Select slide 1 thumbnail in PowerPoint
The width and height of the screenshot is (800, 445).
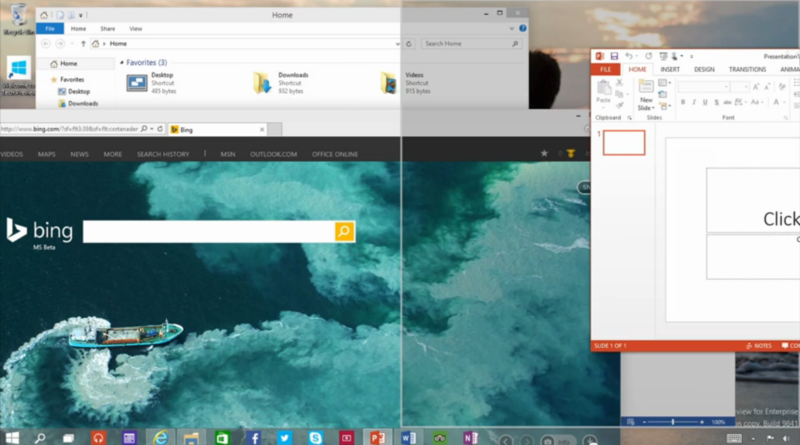[624, 142]
